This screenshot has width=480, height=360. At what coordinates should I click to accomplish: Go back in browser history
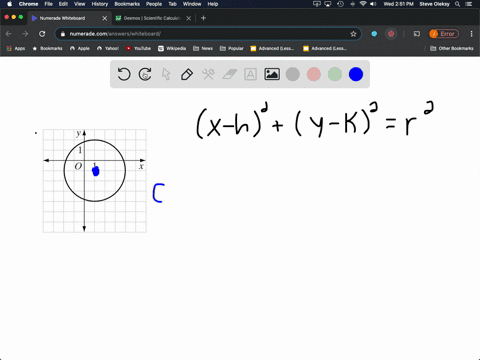tap(9, 34)
